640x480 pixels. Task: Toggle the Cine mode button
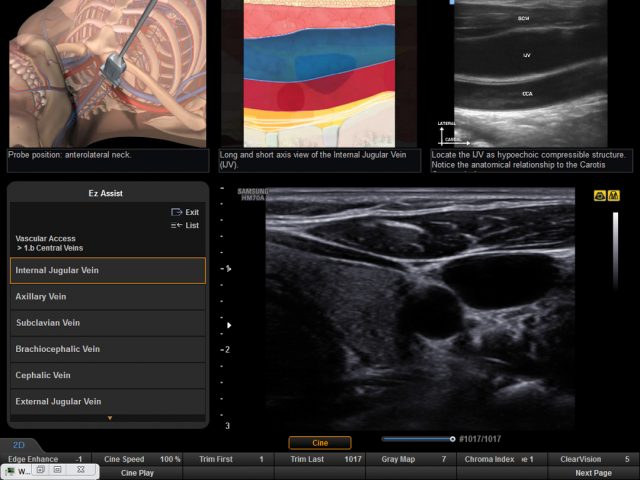320,443
